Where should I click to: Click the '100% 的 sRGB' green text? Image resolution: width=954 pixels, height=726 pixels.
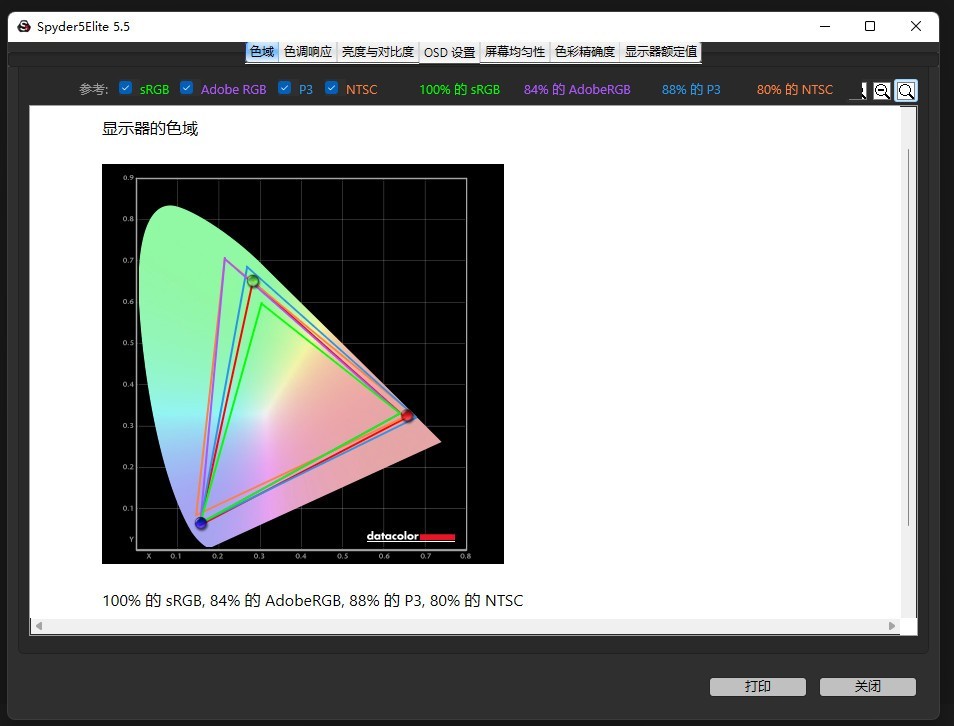(x=459, y=89)
